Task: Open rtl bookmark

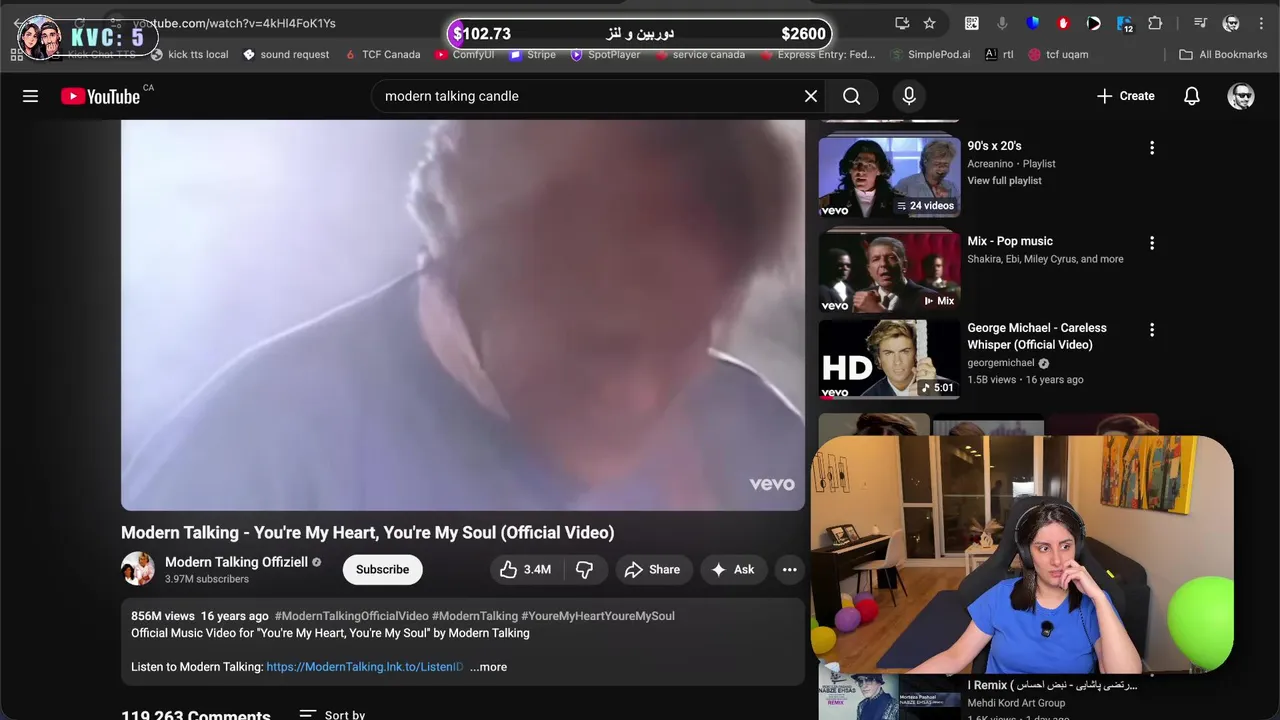Action: [x=999, y=54]
